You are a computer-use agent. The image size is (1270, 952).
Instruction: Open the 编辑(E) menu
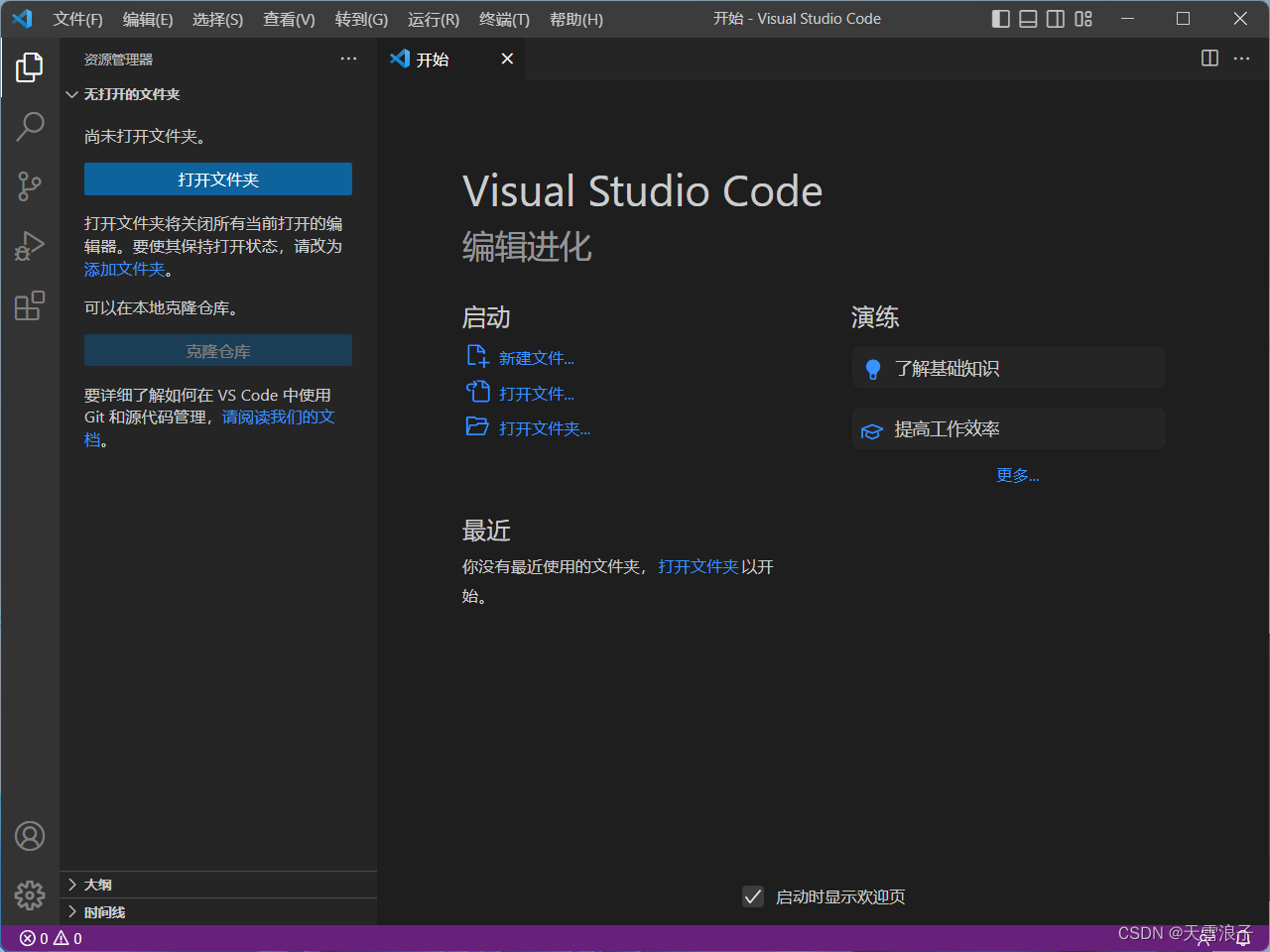pos(148,19)
